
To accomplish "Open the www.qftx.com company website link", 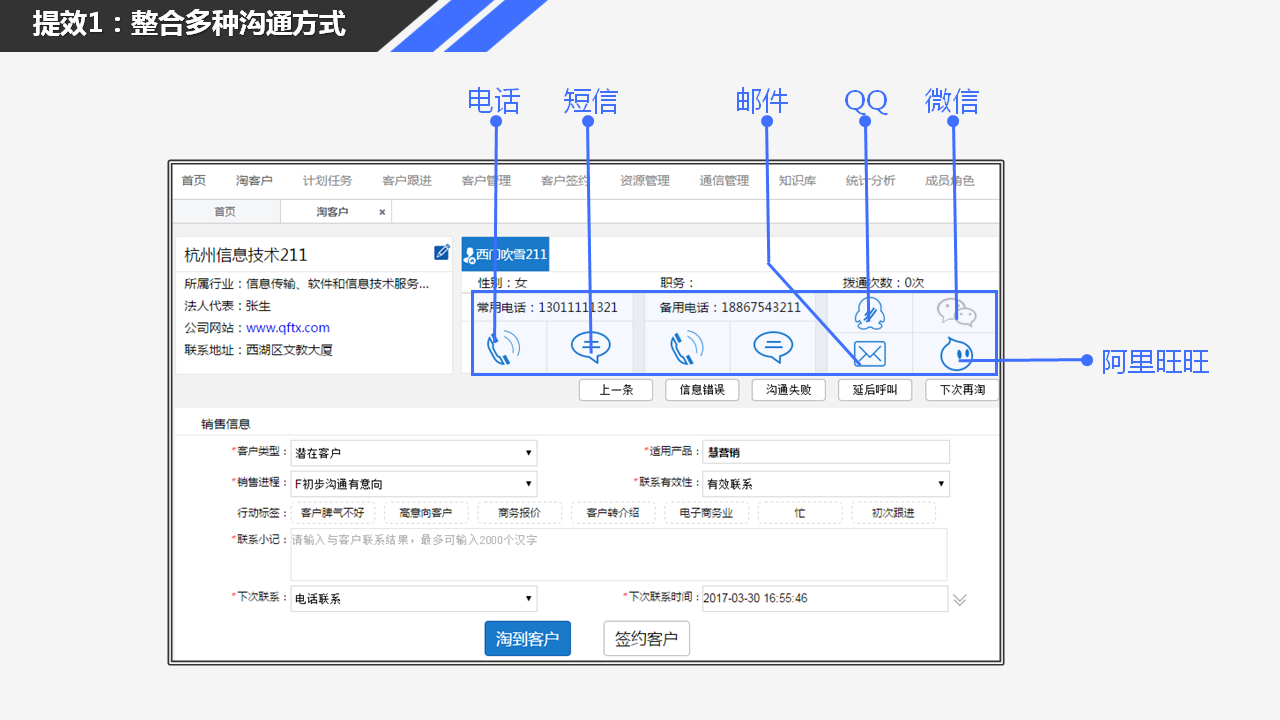I will tap(288, 328).
